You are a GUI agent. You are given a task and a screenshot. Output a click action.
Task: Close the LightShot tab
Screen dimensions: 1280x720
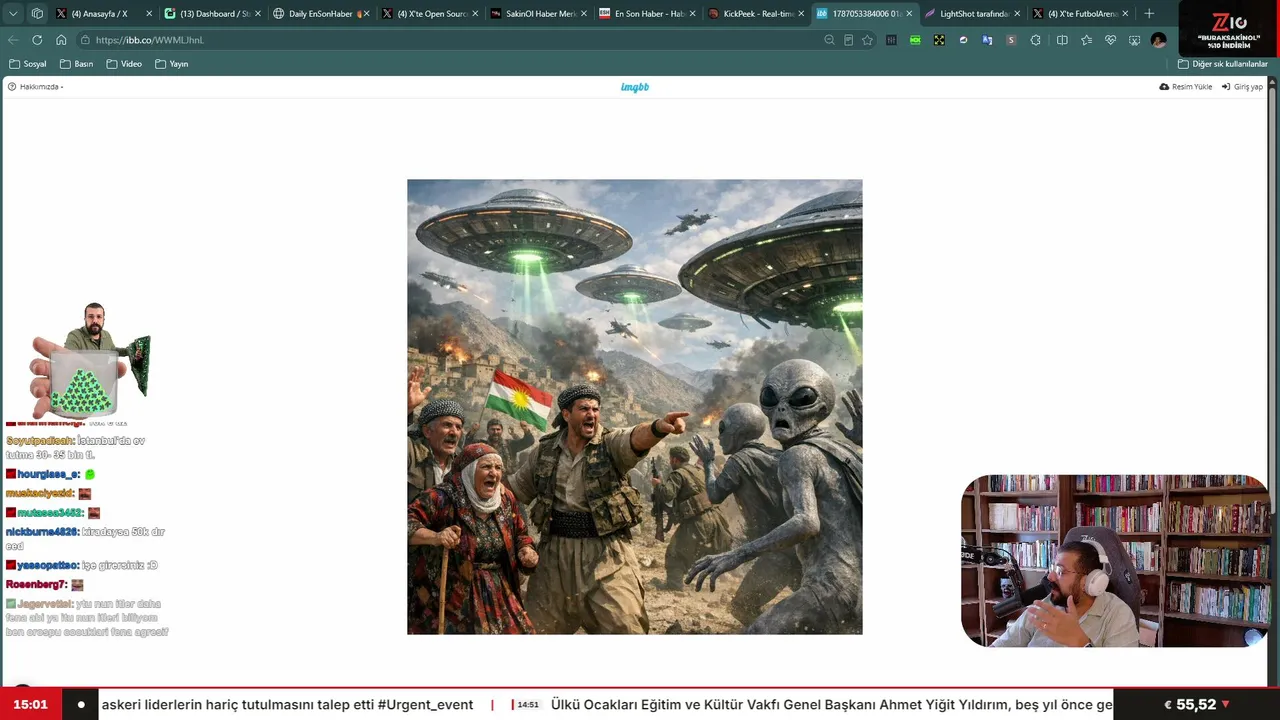[1017, 14]
